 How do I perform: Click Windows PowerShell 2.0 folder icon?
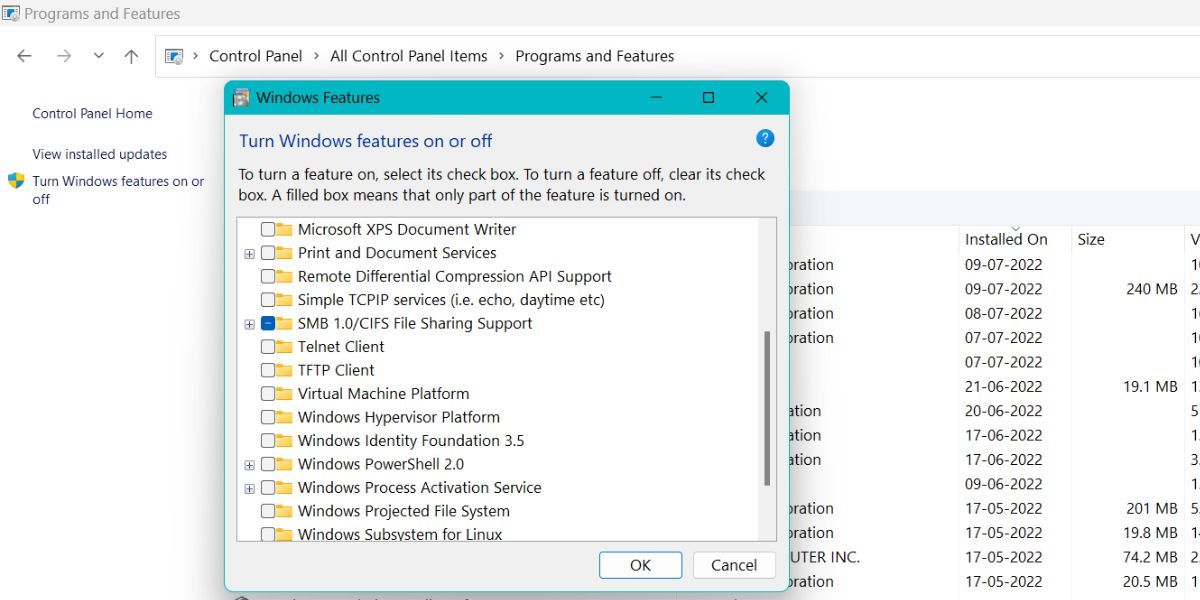click(284, 464)
